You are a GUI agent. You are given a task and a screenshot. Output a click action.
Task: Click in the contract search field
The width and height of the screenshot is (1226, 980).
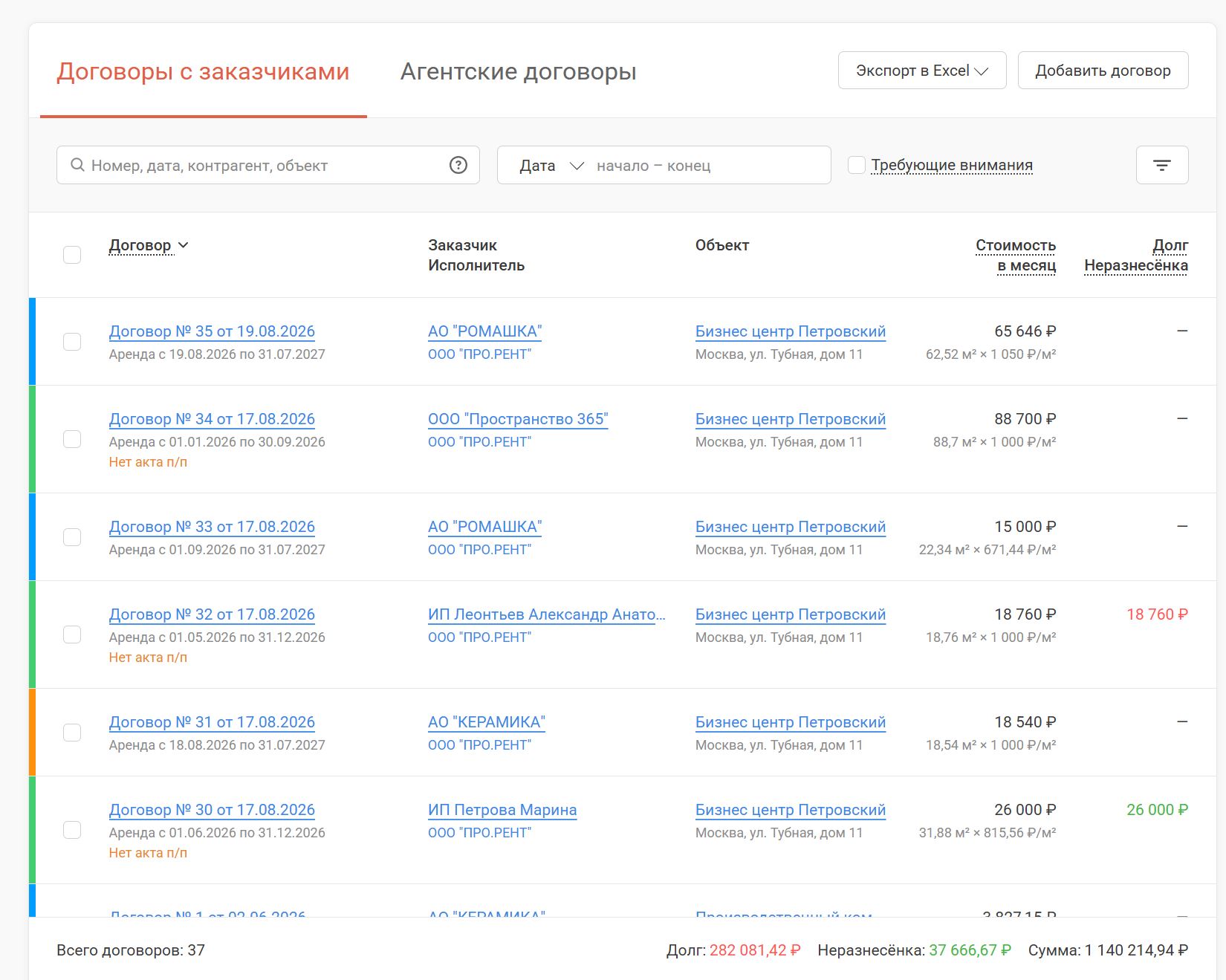(x=267, y=165)
